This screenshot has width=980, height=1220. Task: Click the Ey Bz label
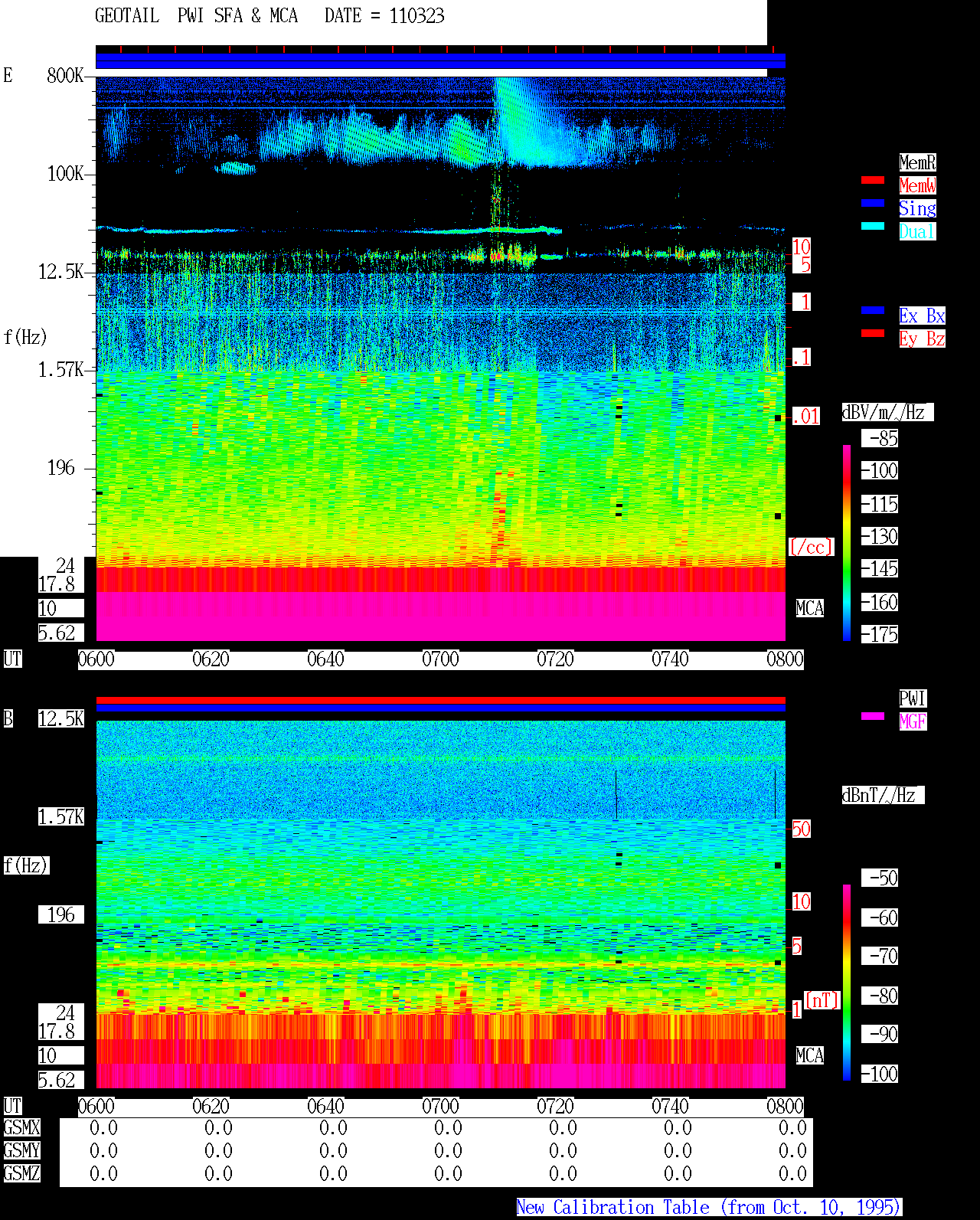click(x=922, y=339)
